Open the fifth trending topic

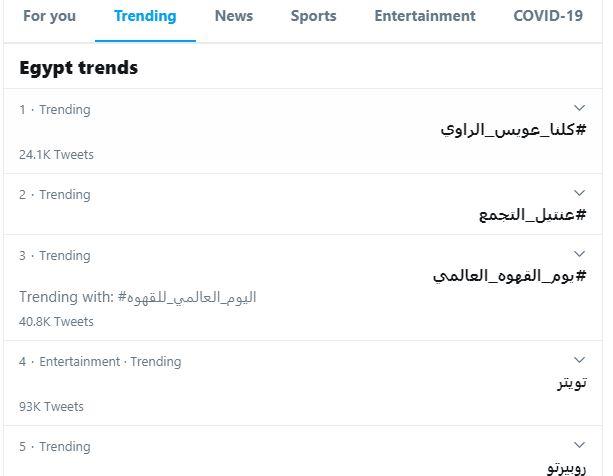point(566,467)
